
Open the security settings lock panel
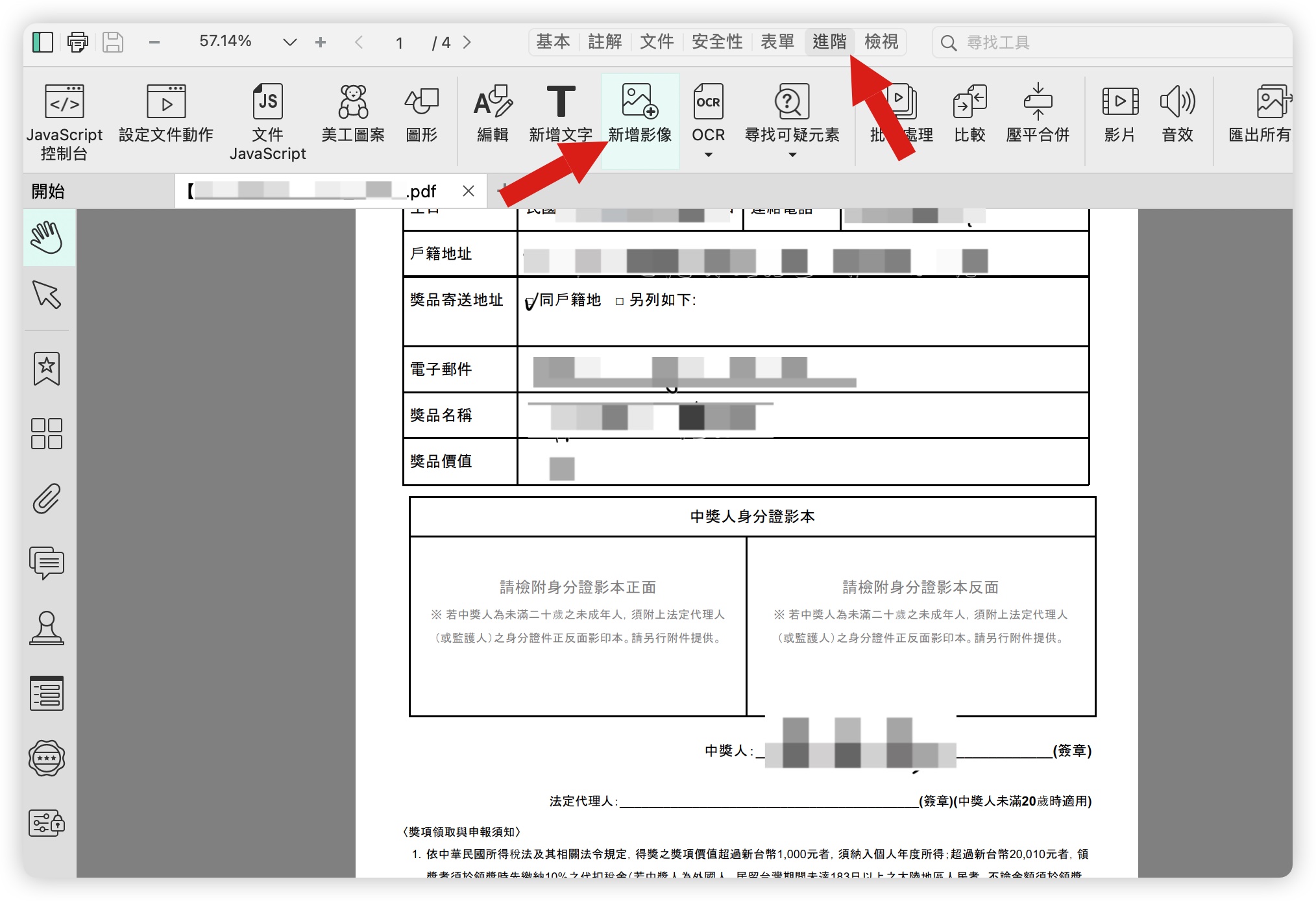point(47,823)
